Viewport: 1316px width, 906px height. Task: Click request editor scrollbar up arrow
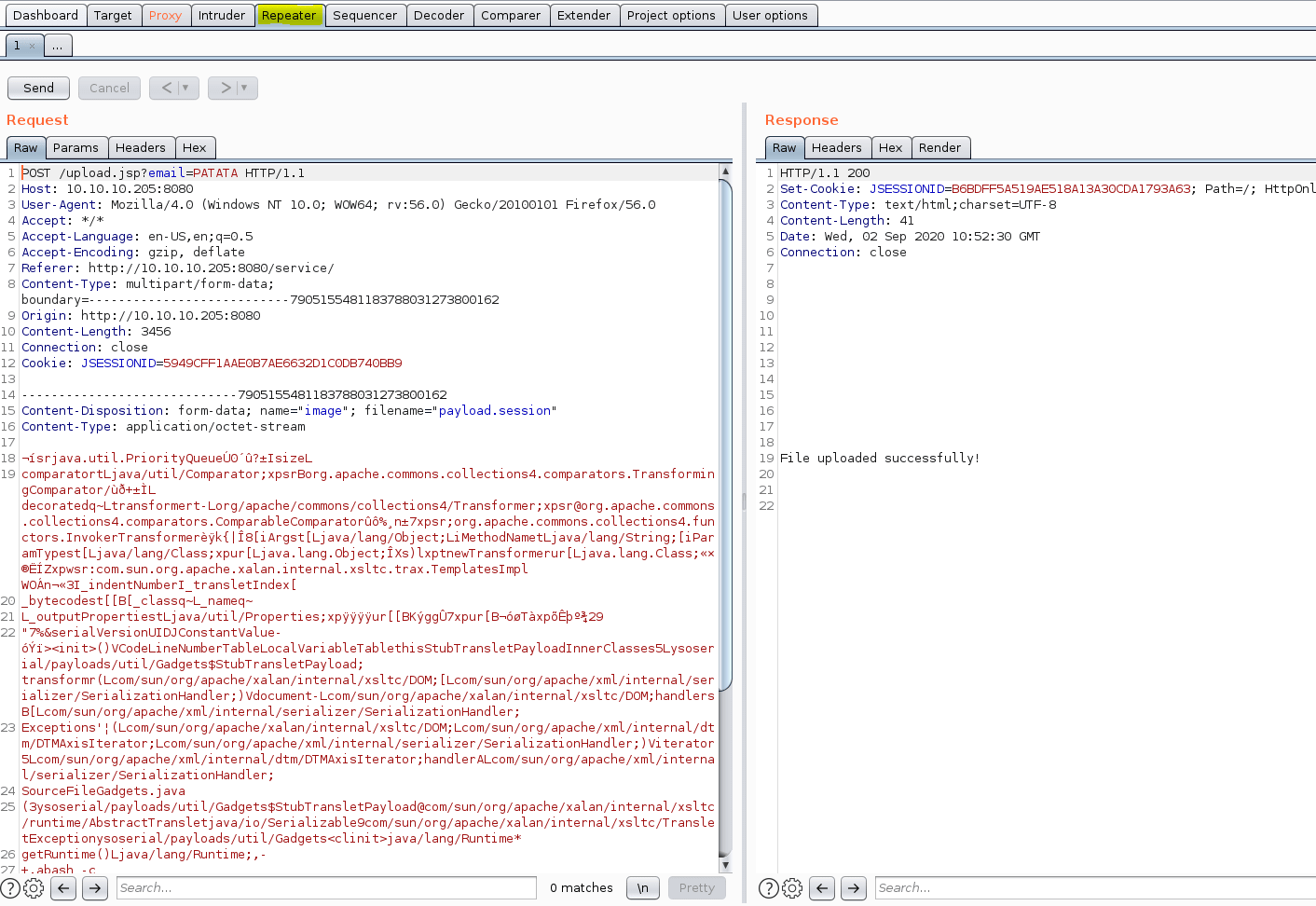pyautogui.click(x=726, y=172)
